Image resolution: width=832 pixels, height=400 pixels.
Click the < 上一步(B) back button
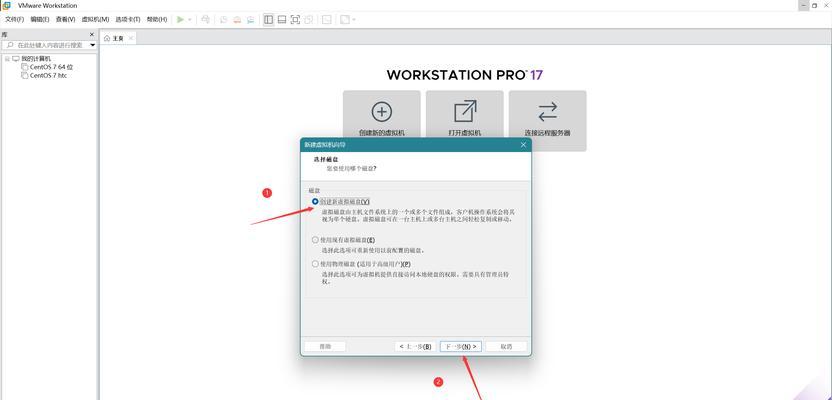point(415,346)
